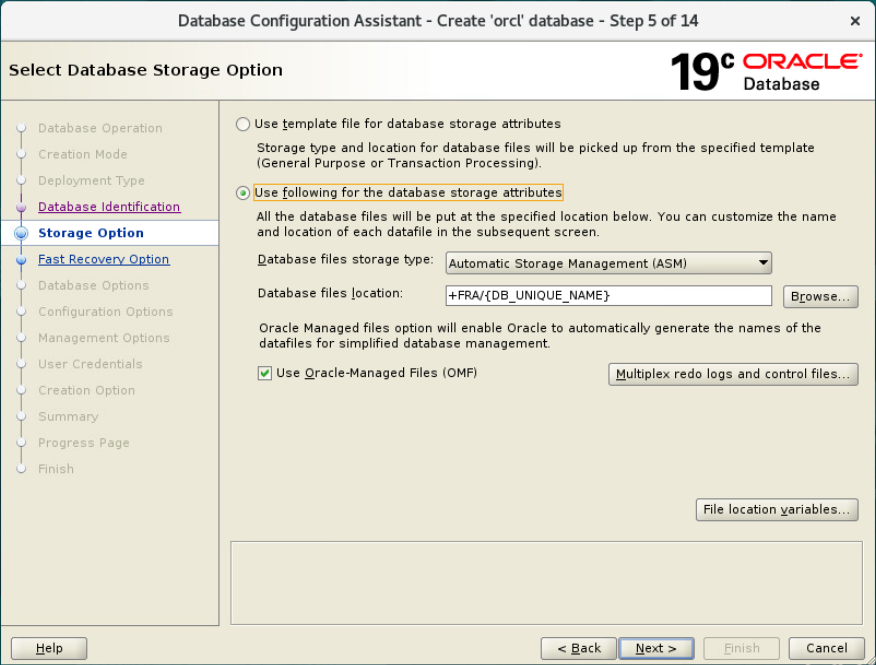Click 'Summary' step label
This screenshot has width=876, height=665.
point(68,417)
